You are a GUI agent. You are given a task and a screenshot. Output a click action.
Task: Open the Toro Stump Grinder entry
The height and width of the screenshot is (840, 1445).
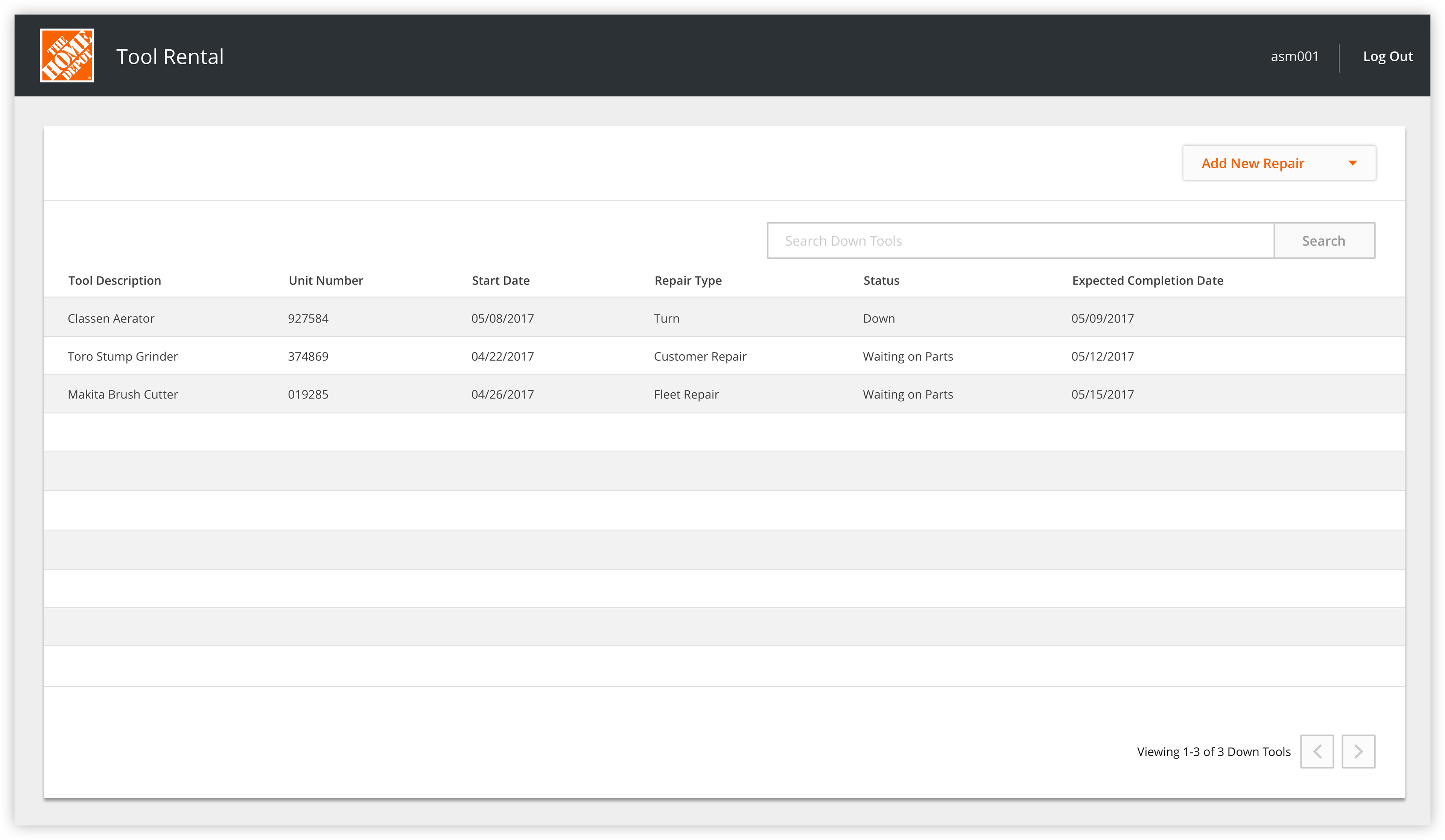coord(123,356)
